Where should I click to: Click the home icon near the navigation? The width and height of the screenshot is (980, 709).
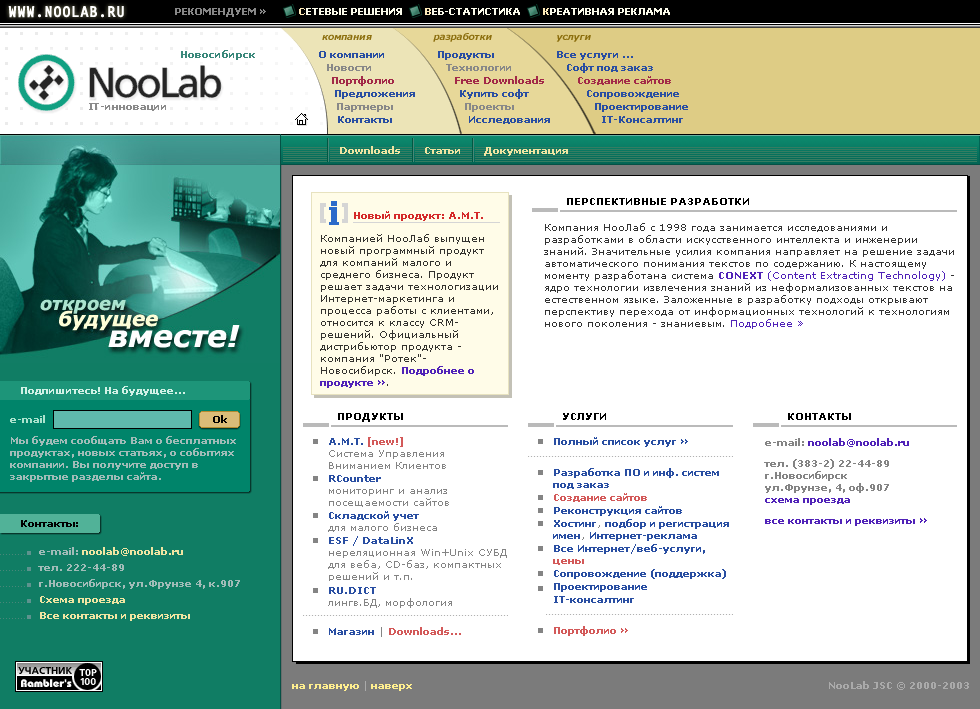tap(301, 119)
